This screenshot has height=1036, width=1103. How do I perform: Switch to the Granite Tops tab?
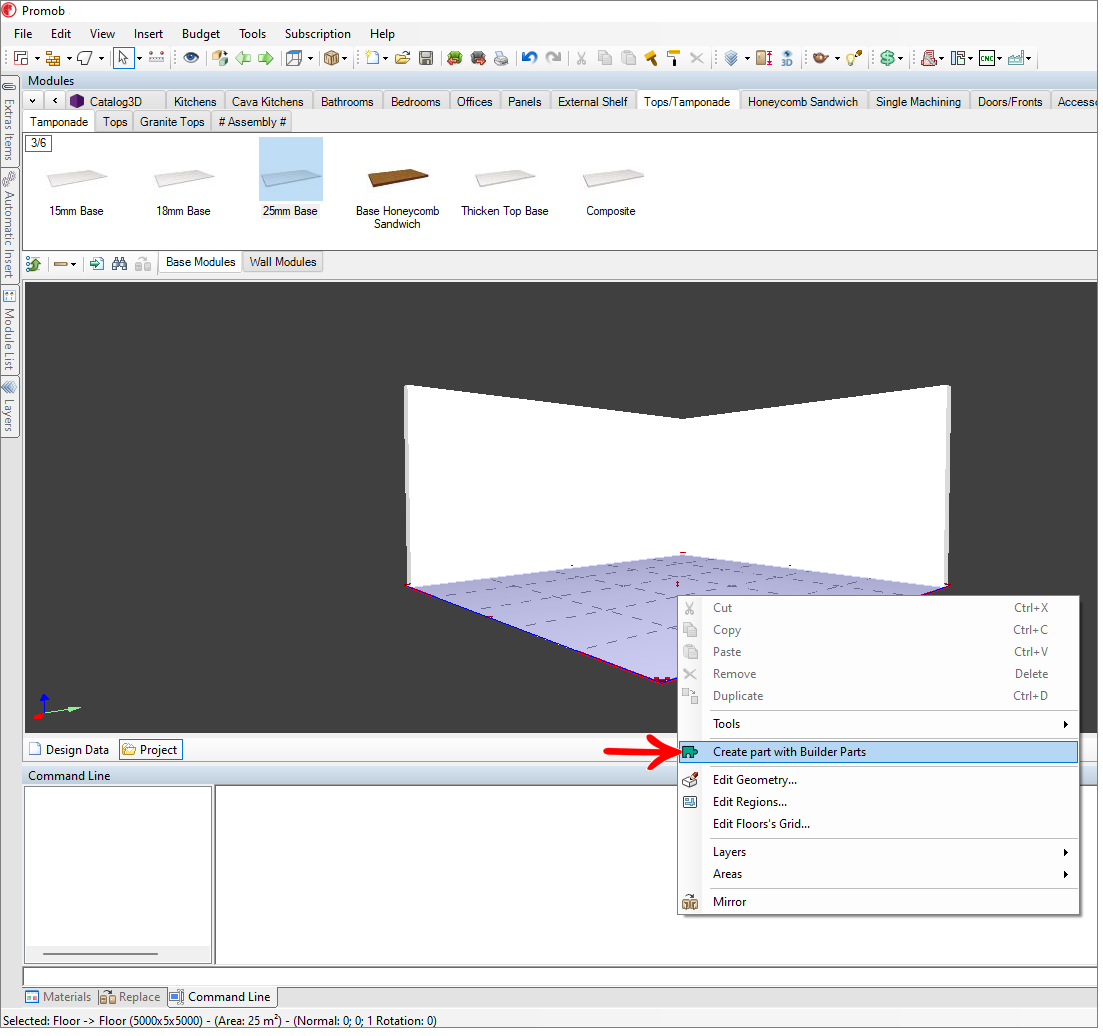(172, 122)
